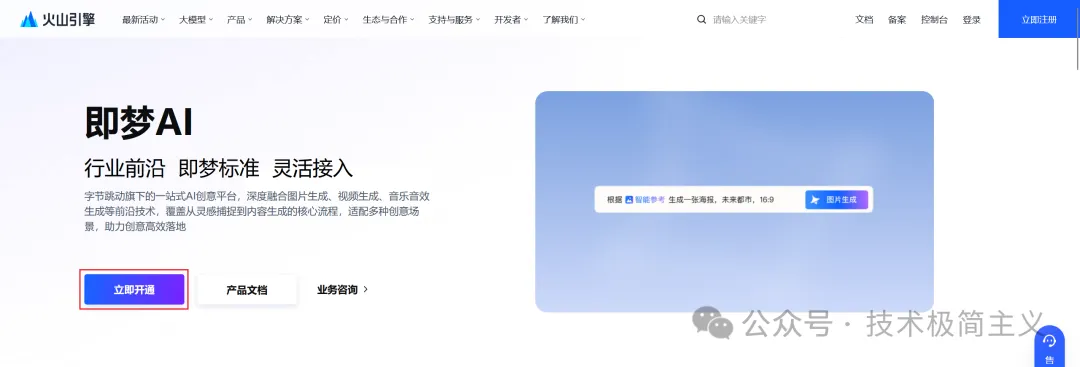Expand the 大模型 menu
Screen dimensions: 1080x367
point(196,19)
